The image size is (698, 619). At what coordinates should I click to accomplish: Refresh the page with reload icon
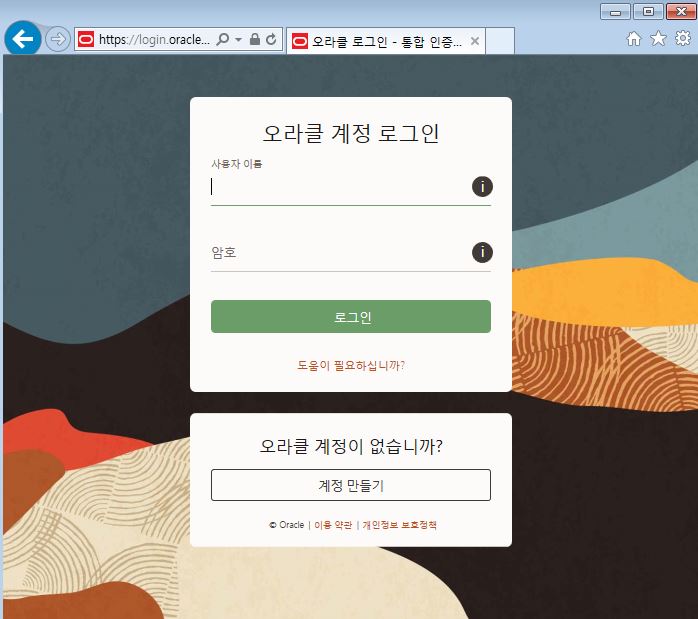[272, 39]
